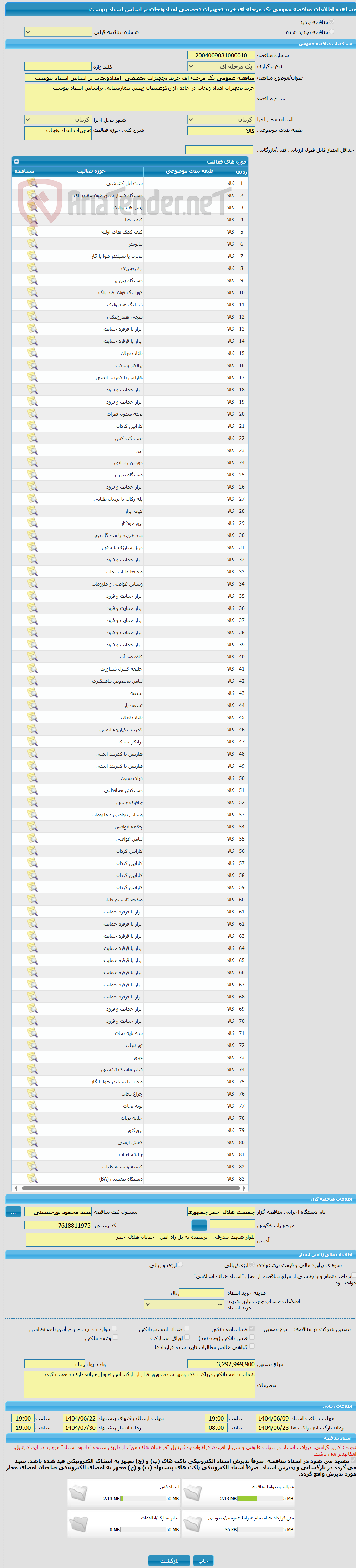This screenshot has width=356, height=1568.
Task: Open the متن قرارداد folder icon
Action: (x=193, y=1524)
